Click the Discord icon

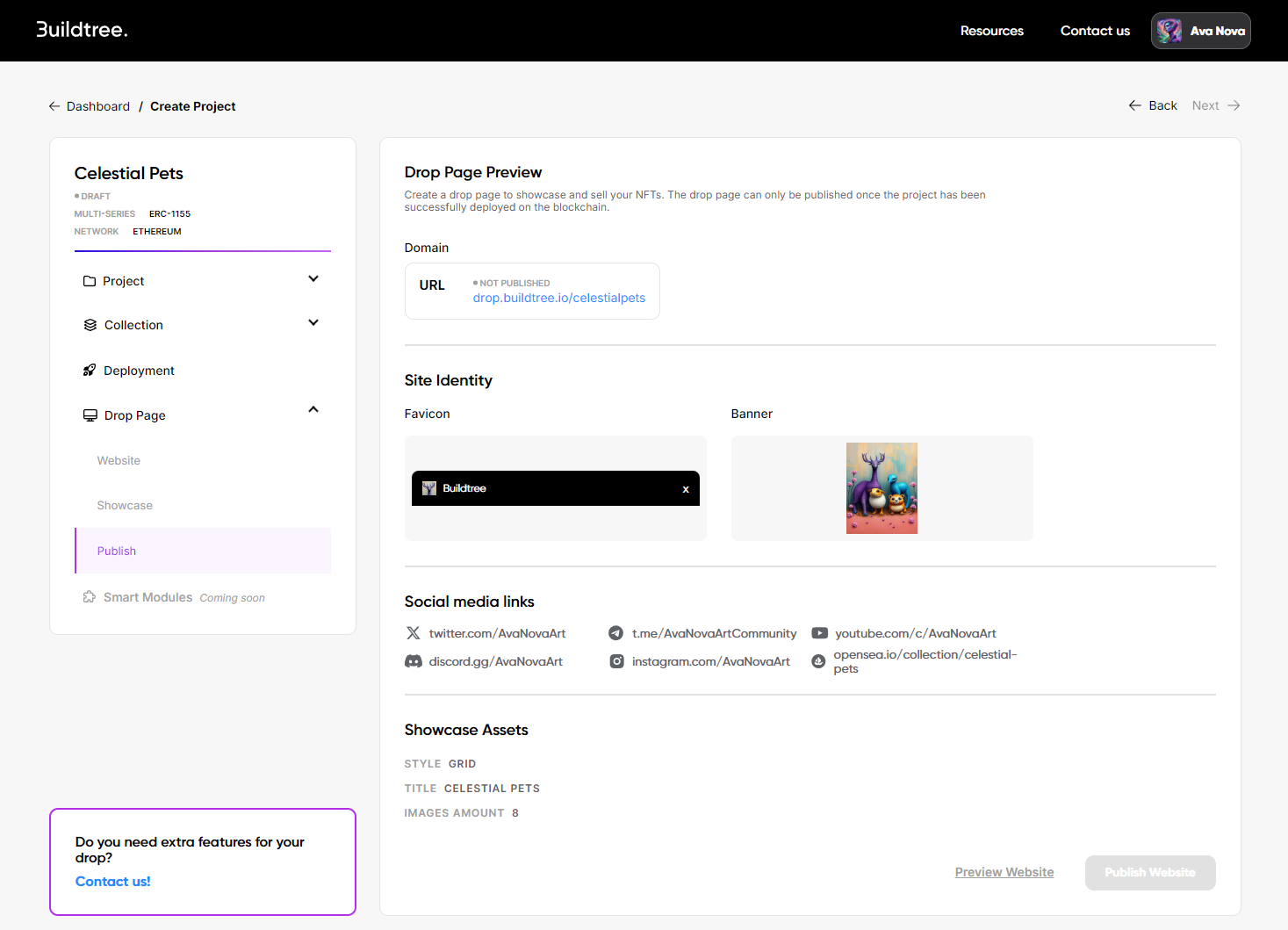(x=414, y=661)
